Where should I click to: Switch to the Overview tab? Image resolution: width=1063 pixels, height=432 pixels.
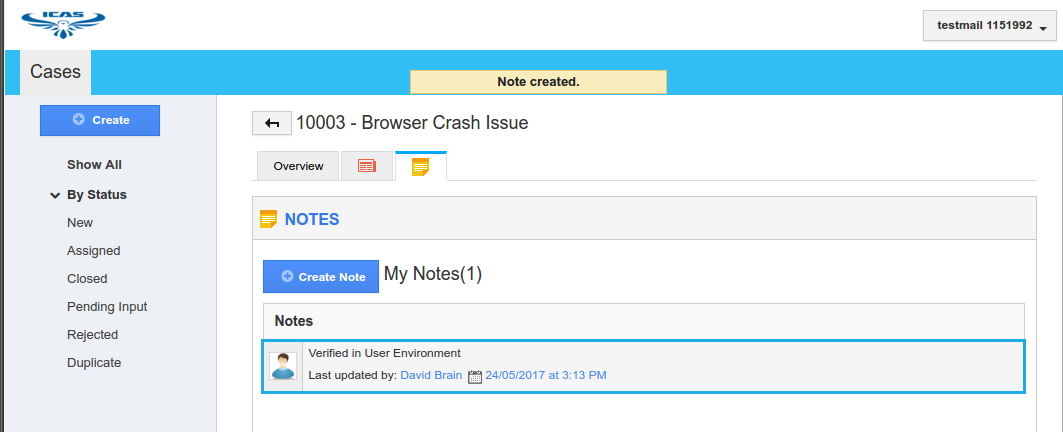click(298, 166)
